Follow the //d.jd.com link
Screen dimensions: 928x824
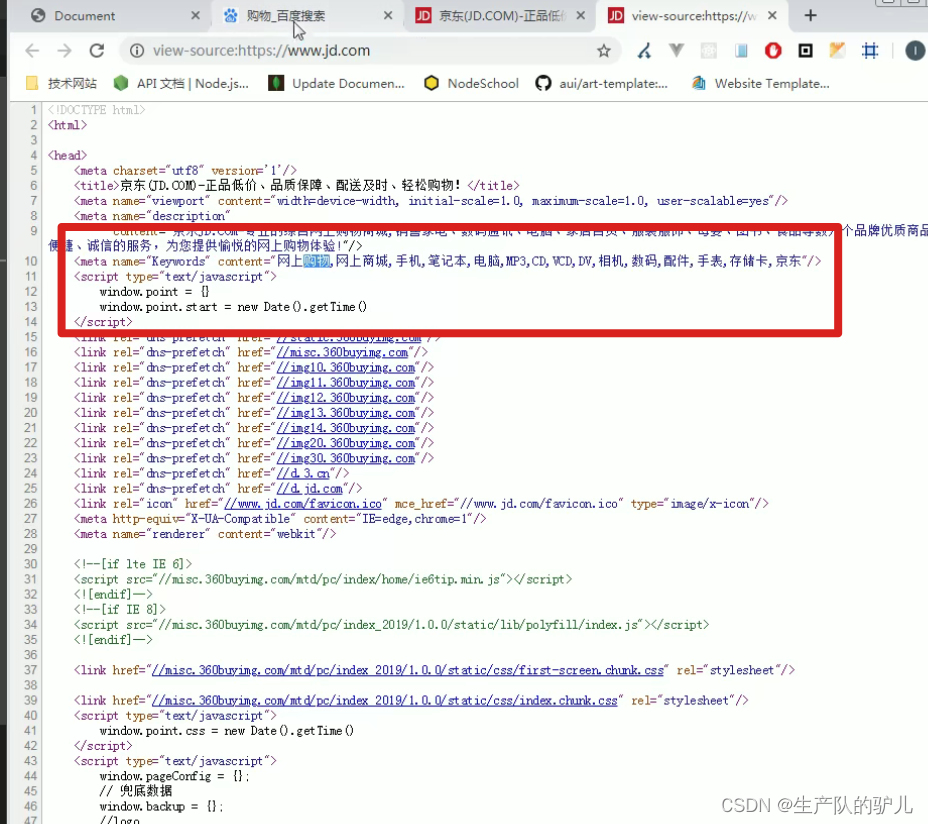(310, 489)
